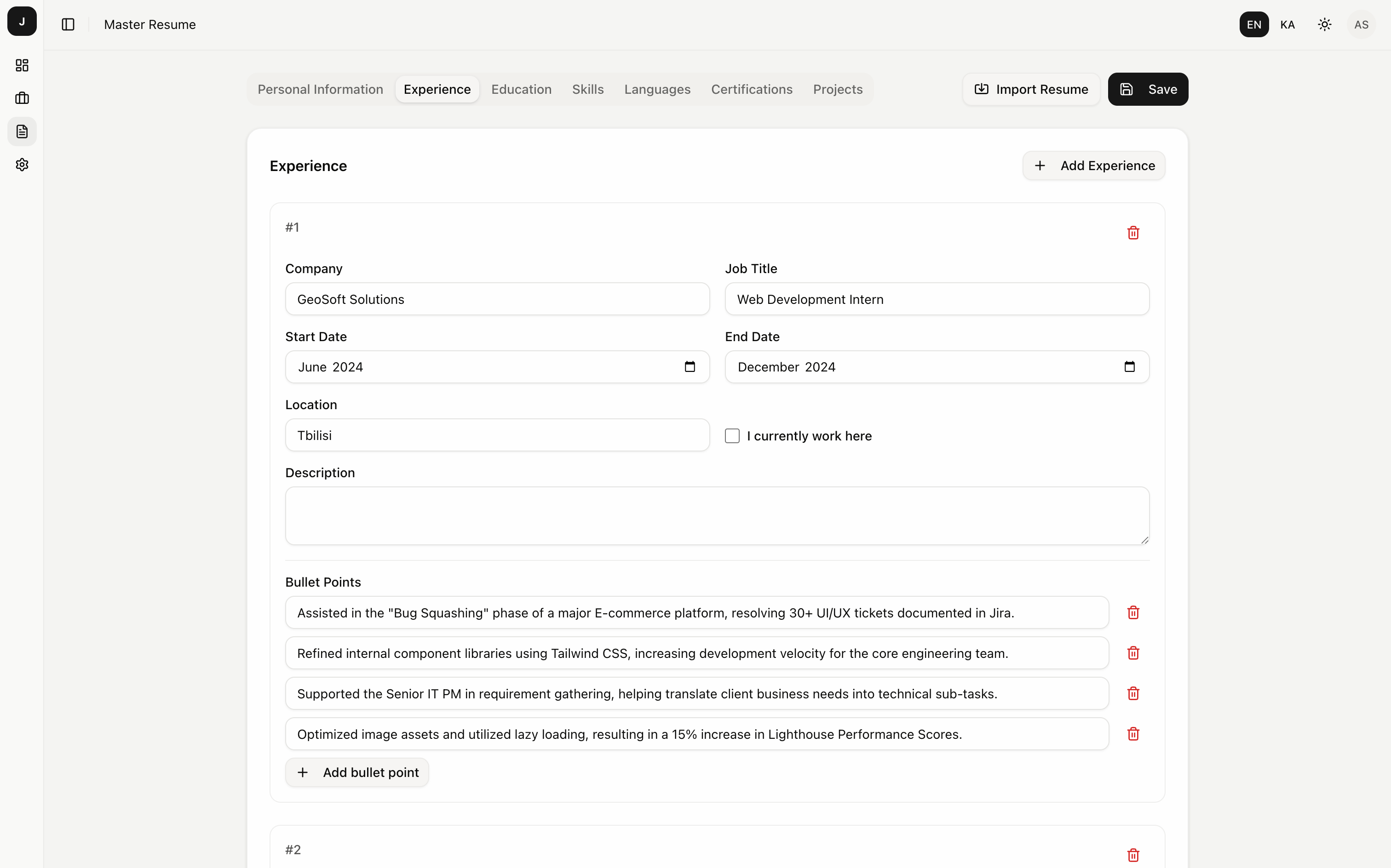Image resolution: width=1391 pixels, height=868 pixels.
Task: Open the dashboard grid icon in sidebar
Action: [22, 65]
